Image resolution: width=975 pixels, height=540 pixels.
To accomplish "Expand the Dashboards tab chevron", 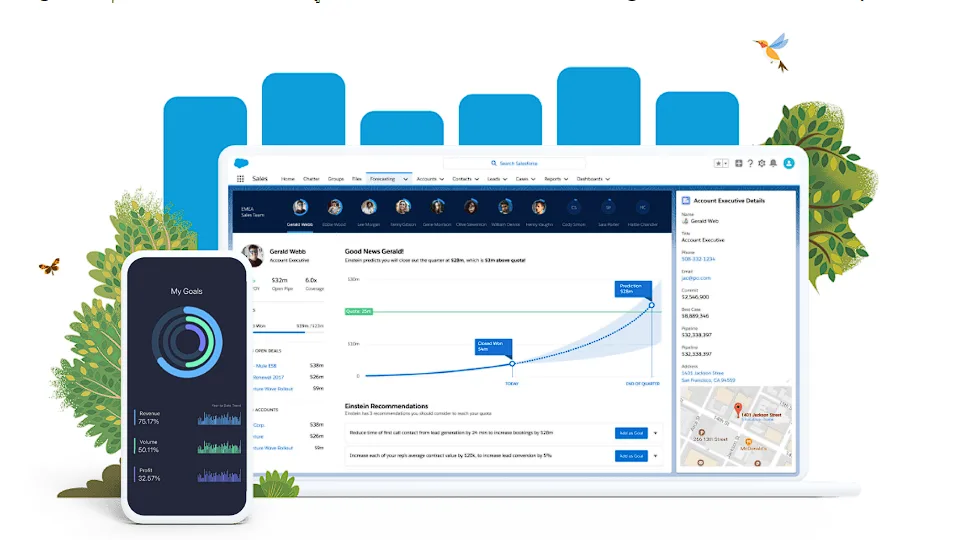I will pyautogui.click(x=608, y=179).
